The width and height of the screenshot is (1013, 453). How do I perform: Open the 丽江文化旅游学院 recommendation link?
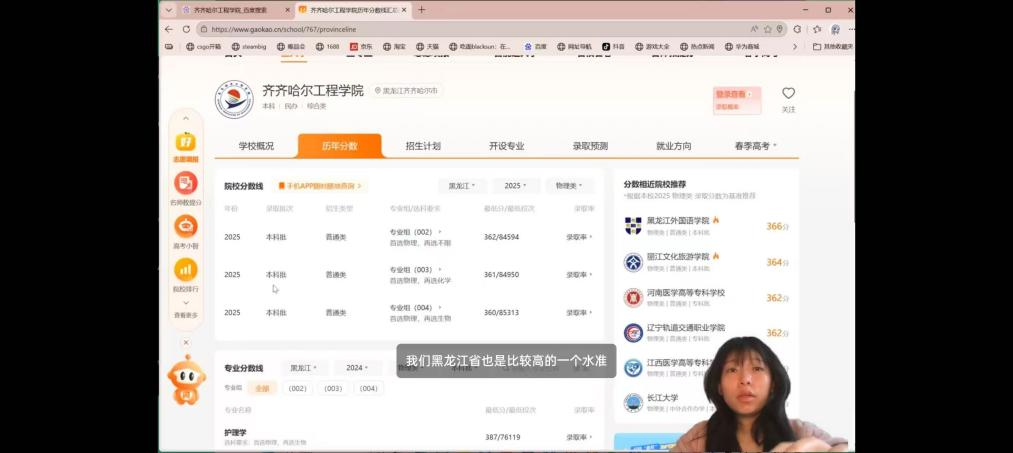(x=678, y=256)
